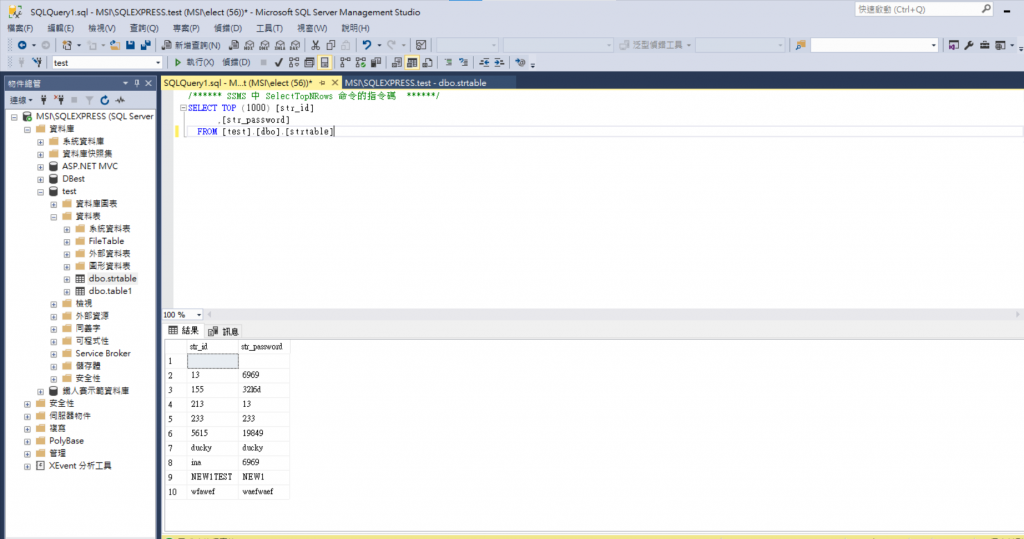This screenshot has width=1024, height=539.
Task: Click the Open File folder icon
Action: (115, 45)
